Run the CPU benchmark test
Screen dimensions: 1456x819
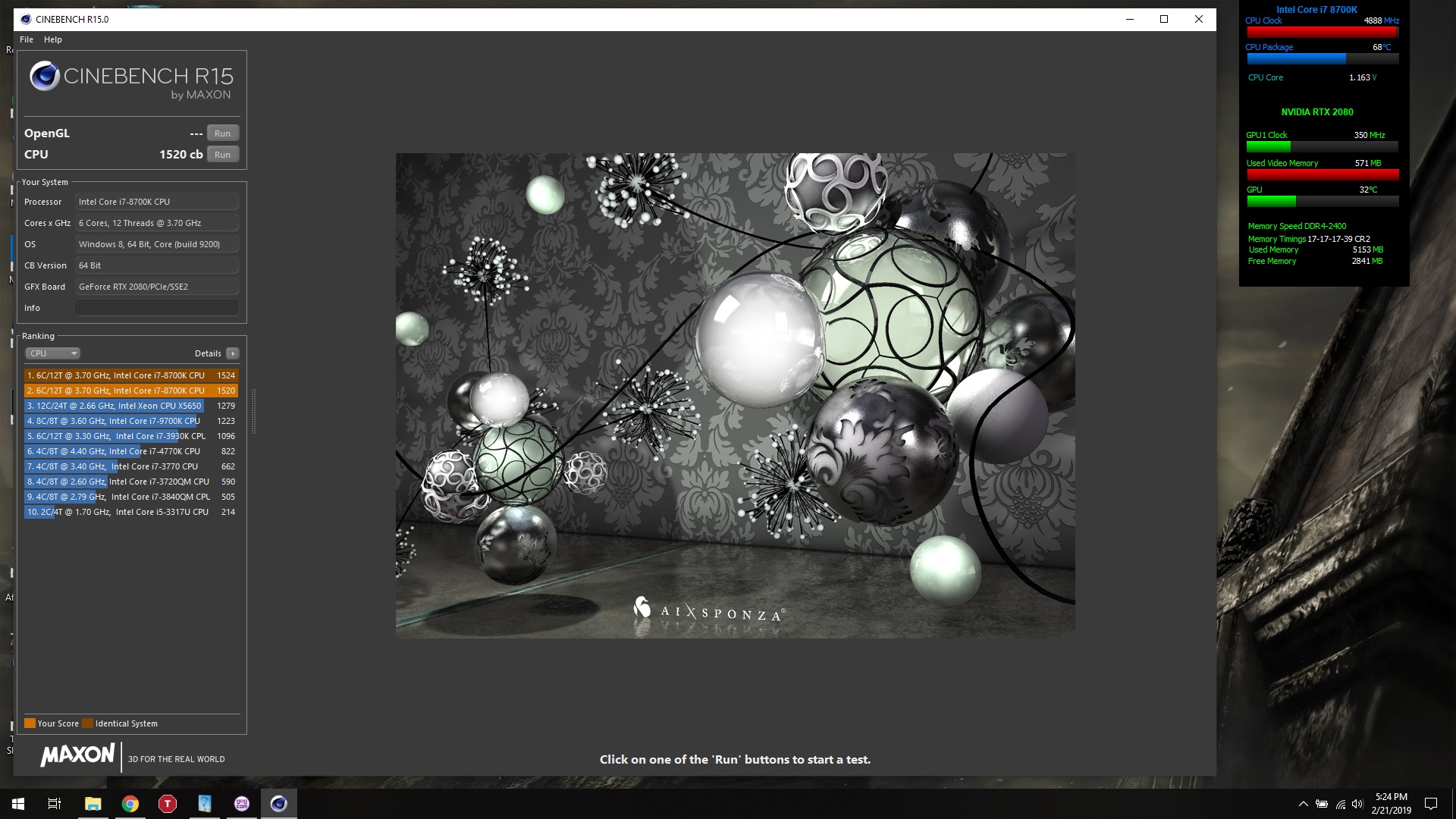point(222,155)
